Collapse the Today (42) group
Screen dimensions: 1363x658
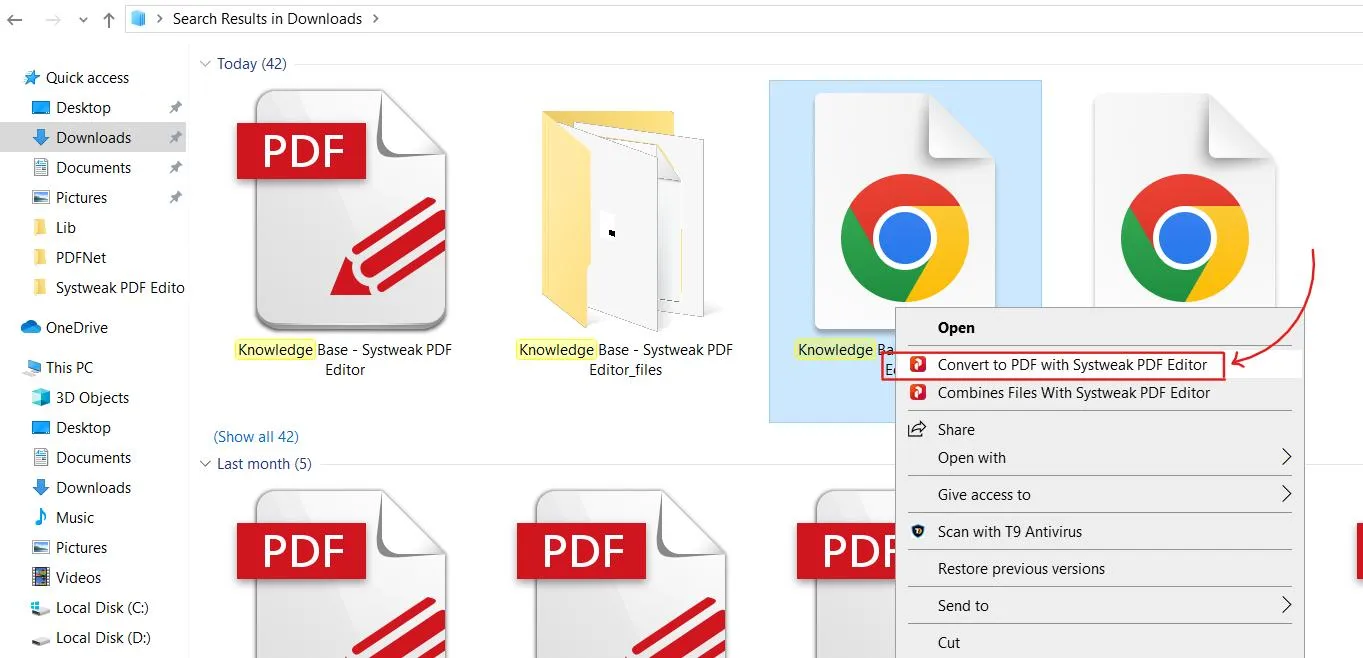[205, 64]
